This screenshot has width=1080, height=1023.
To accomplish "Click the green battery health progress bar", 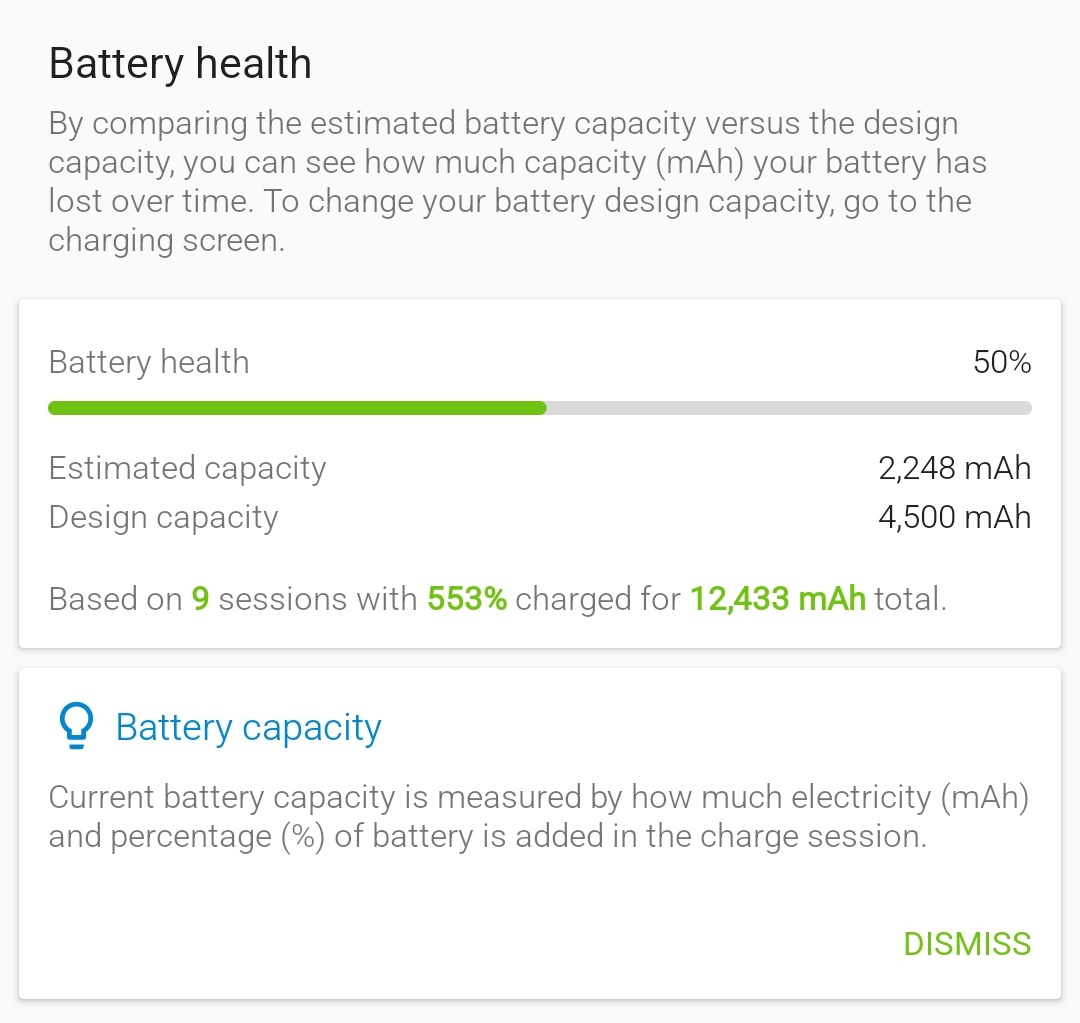I will [297, 408].
